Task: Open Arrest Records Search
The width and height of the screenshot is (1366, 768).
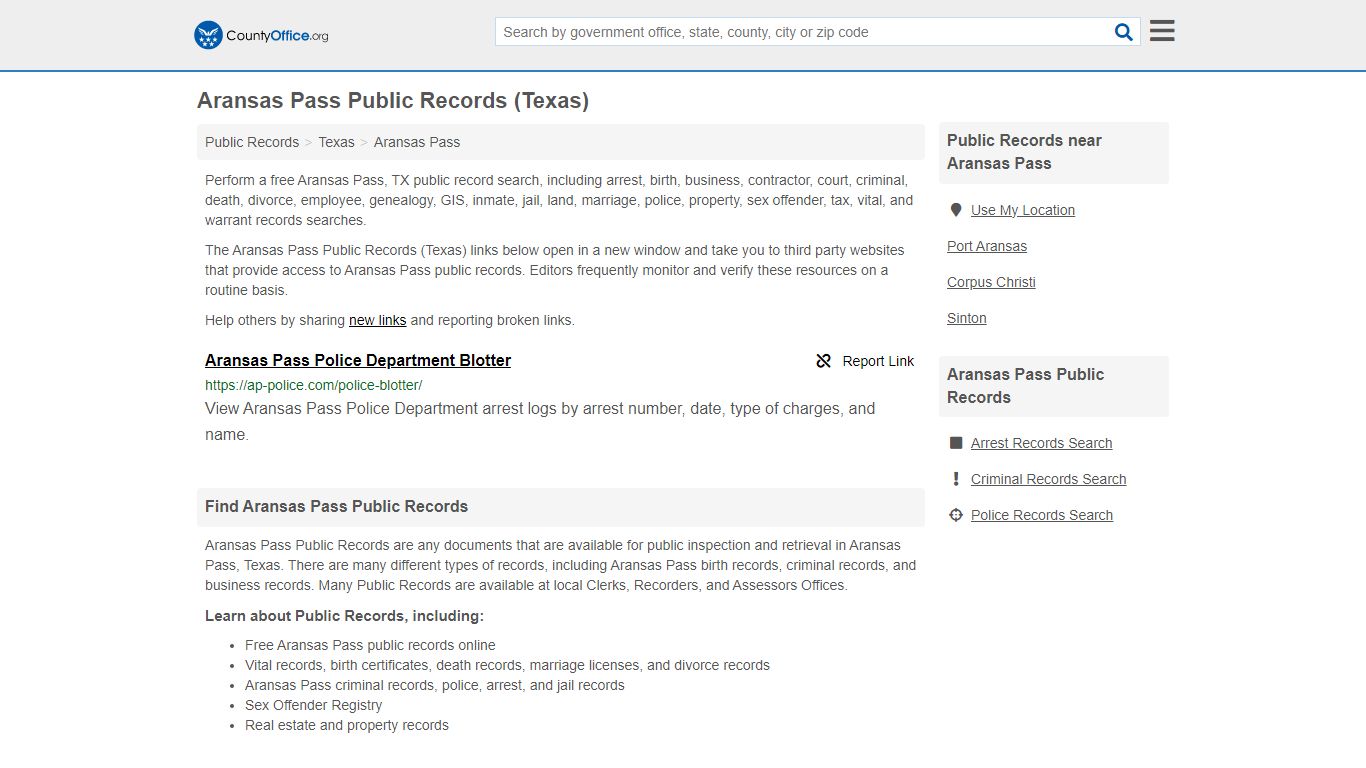Action: [x=1041, y=443]
